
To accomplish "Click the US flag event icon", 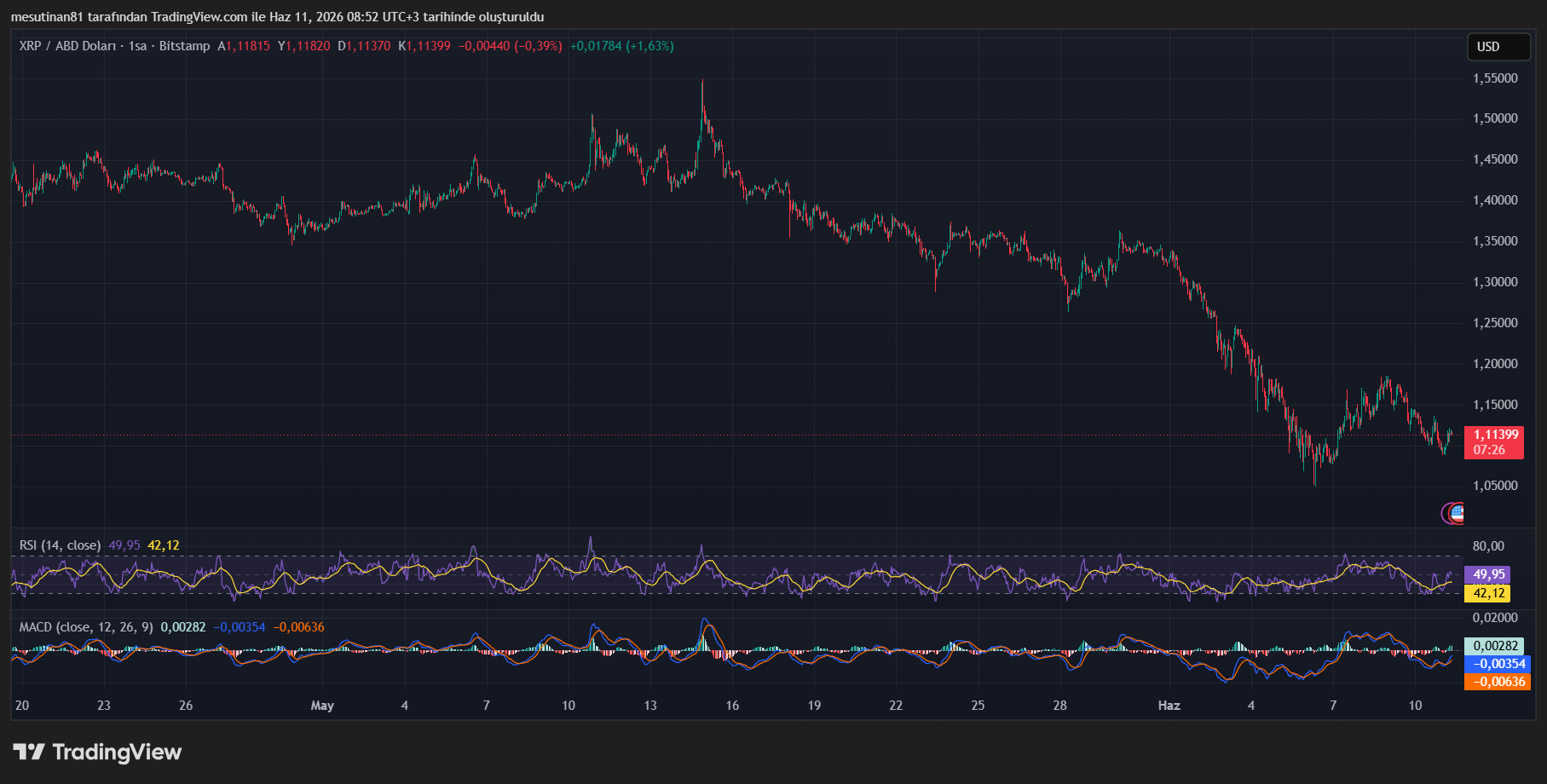I will pyautogui.click(x=1458, y=513).
